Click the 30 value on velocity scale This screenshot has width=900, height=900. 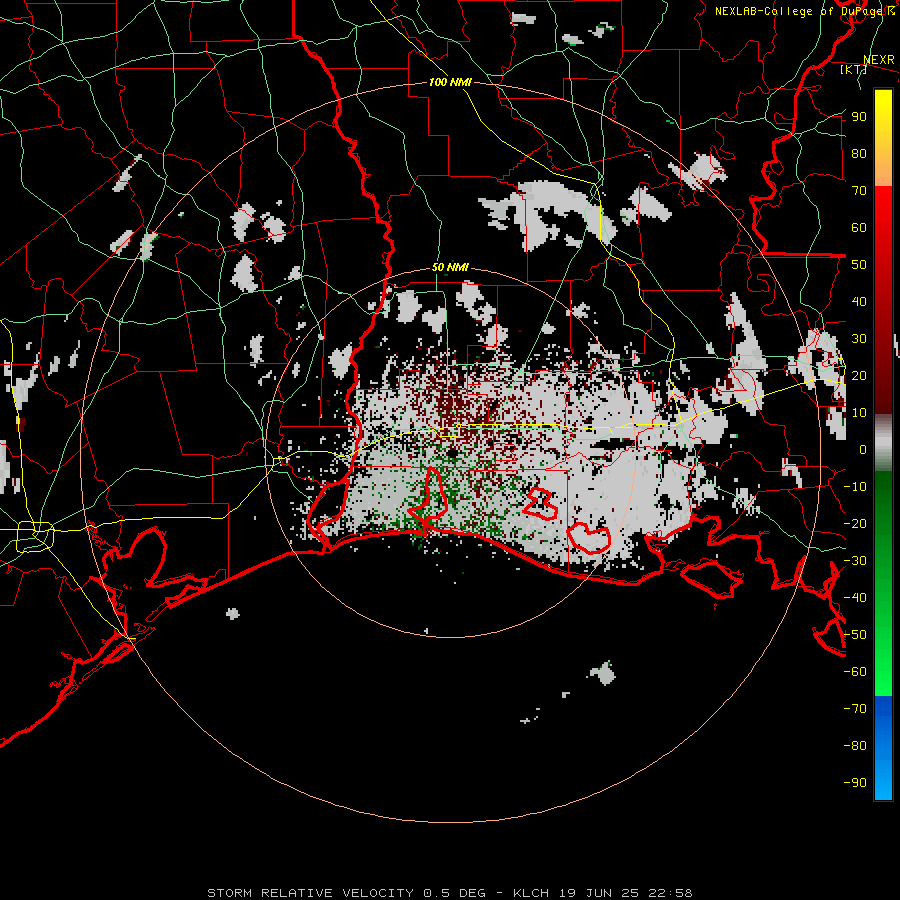[x=859, y=339]
